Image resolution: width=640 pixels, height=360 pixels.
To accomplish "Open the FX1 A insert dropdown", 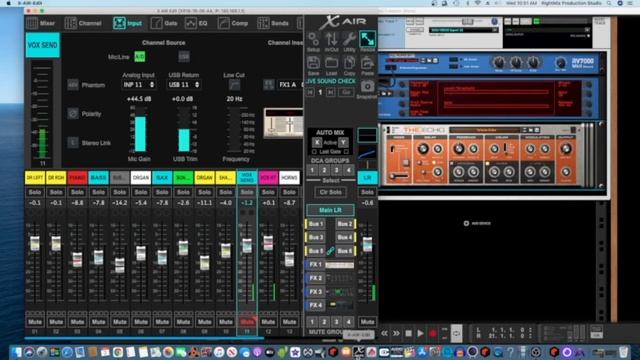I will 290,85.
